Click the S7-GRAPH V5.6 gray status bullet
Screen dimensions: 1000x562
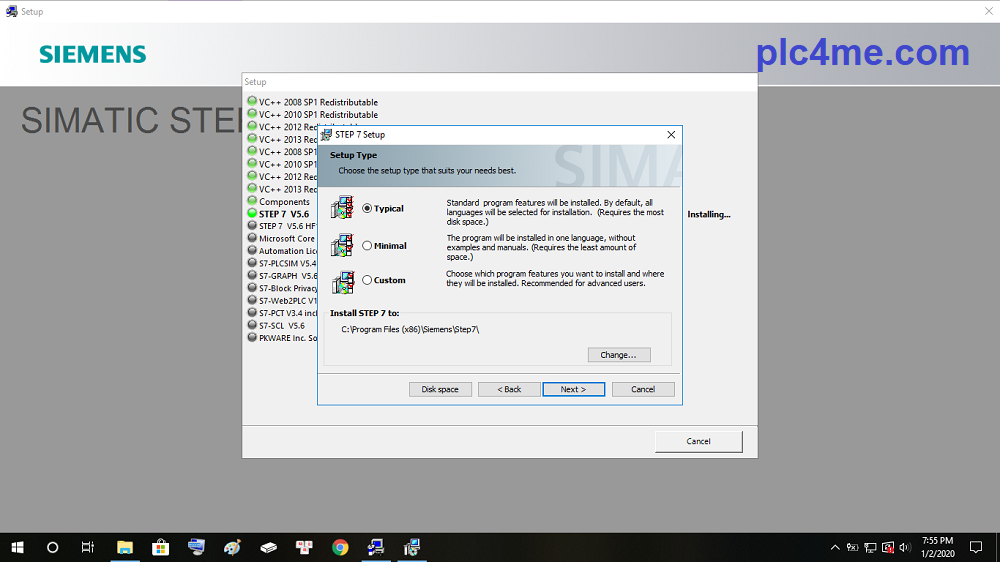coord(252,275)
